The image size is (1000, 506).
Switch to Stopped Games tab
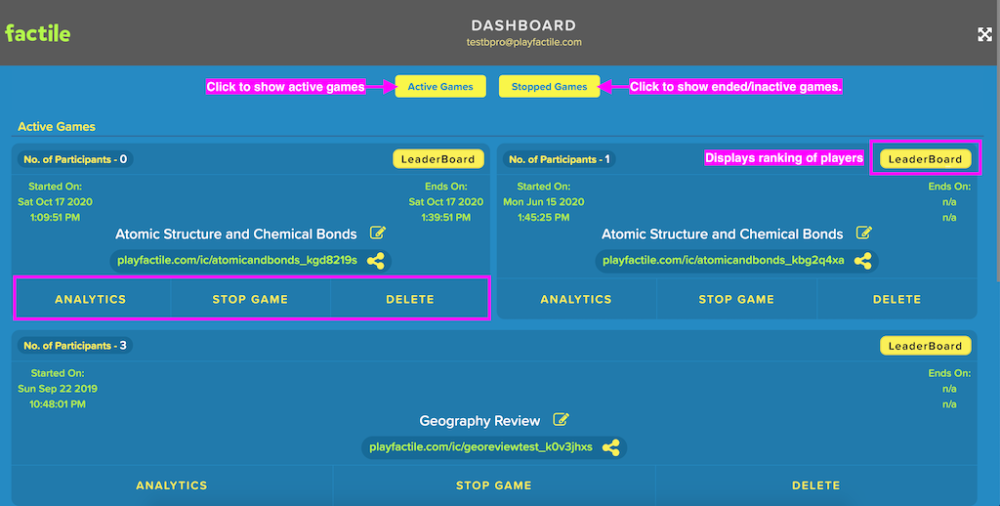click(549, 87)
